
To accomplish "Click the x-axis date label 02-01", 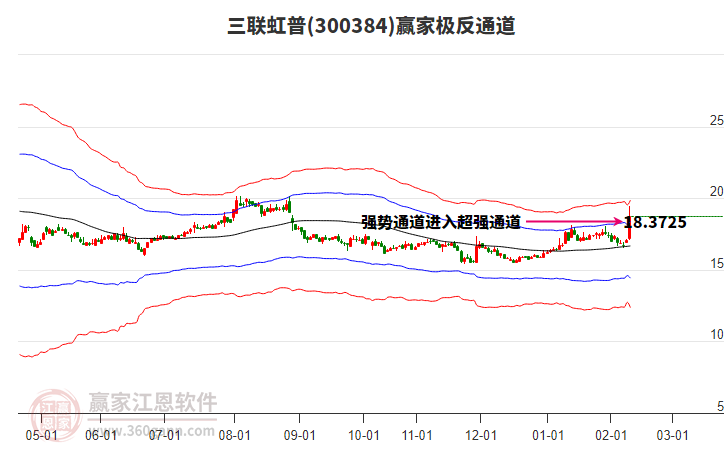I will pyautogui.click(x=611, y=436).
